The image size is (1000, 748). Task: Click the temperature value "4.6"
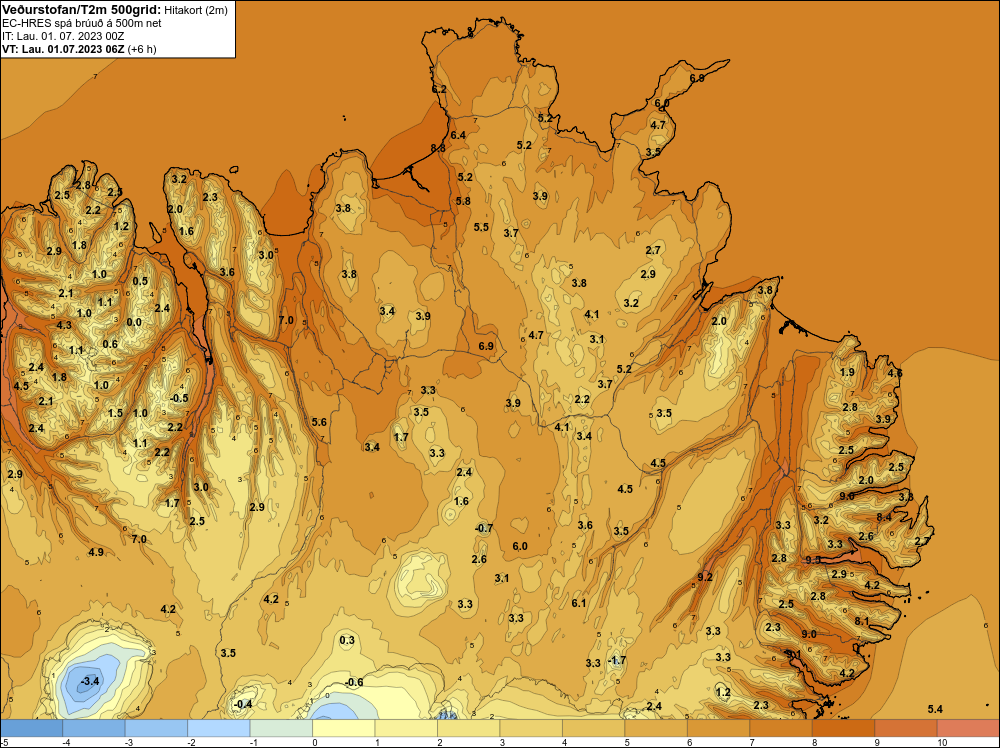click(x=895, y=374)
